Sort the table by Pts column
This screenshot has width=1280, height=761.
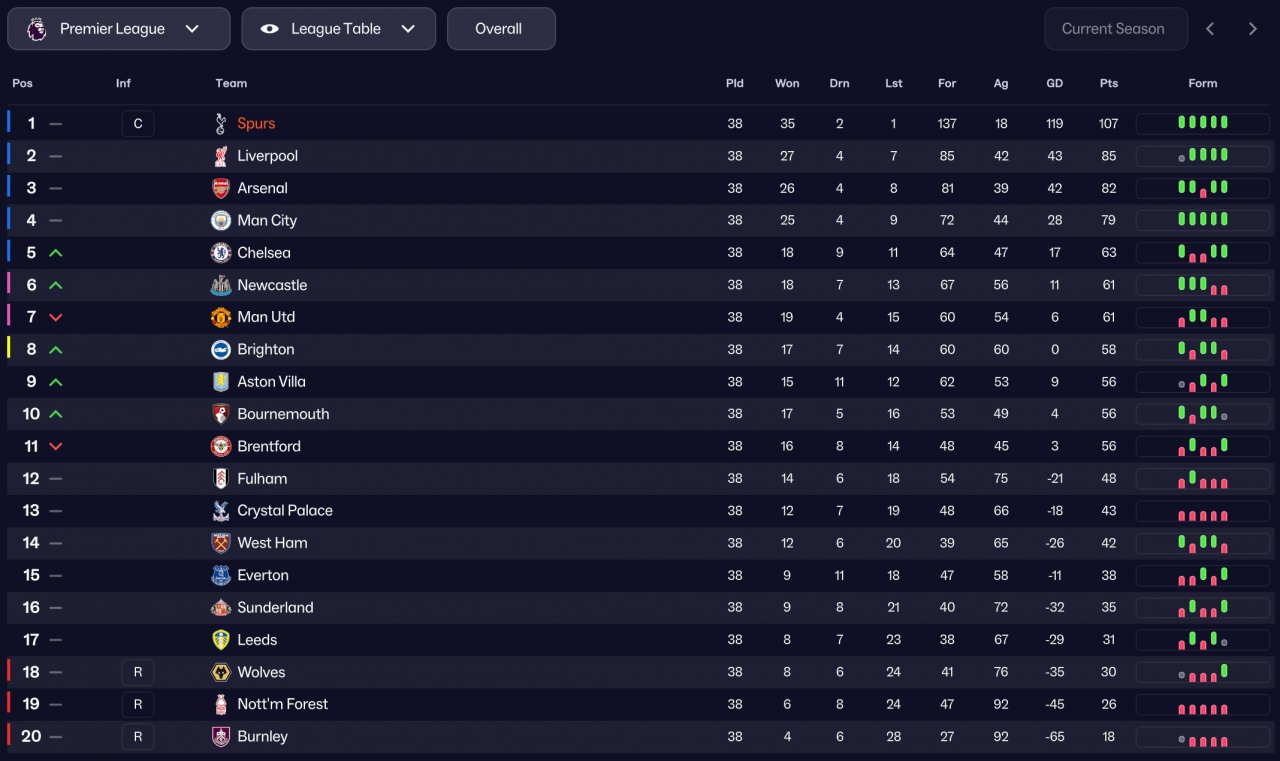coord(1108,83)
